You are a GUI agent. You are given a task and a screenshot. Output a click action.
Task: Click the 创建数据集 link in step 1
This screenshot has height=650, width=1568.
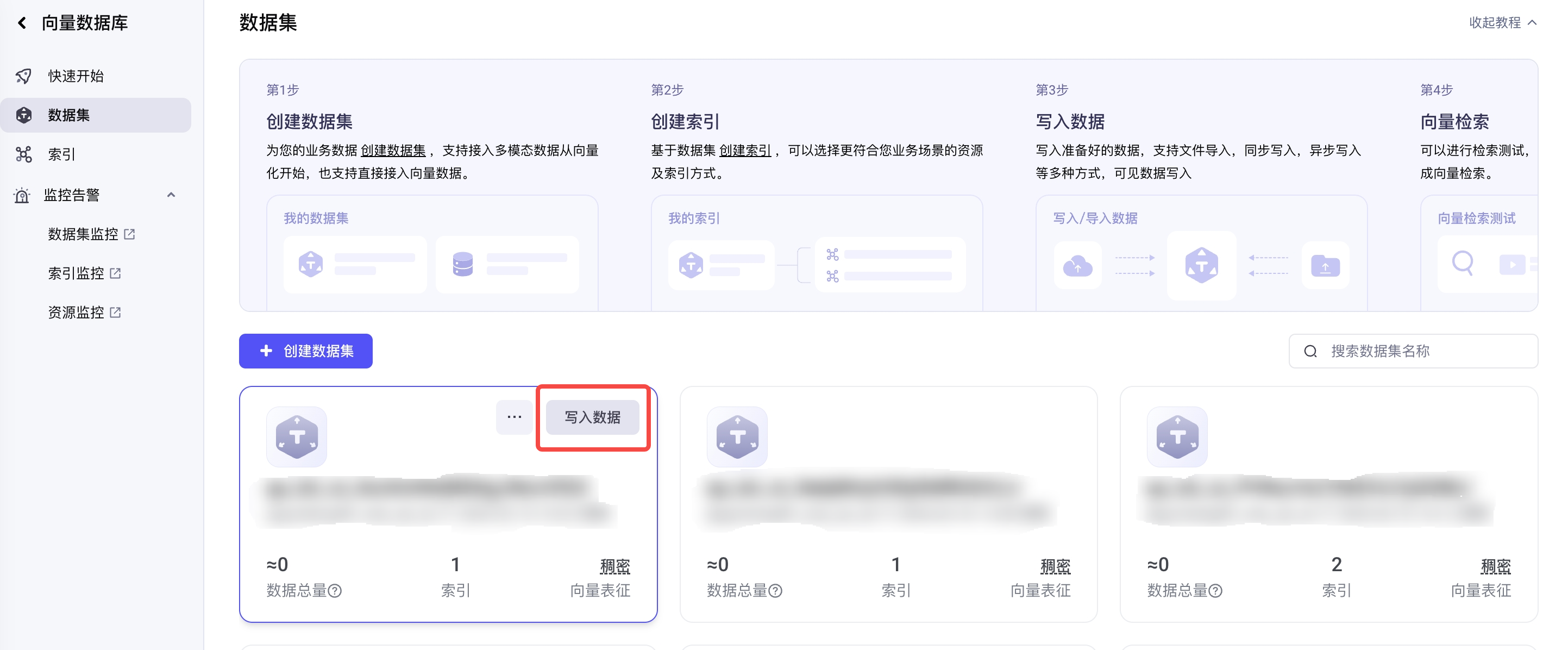click(x=393, y=151)
